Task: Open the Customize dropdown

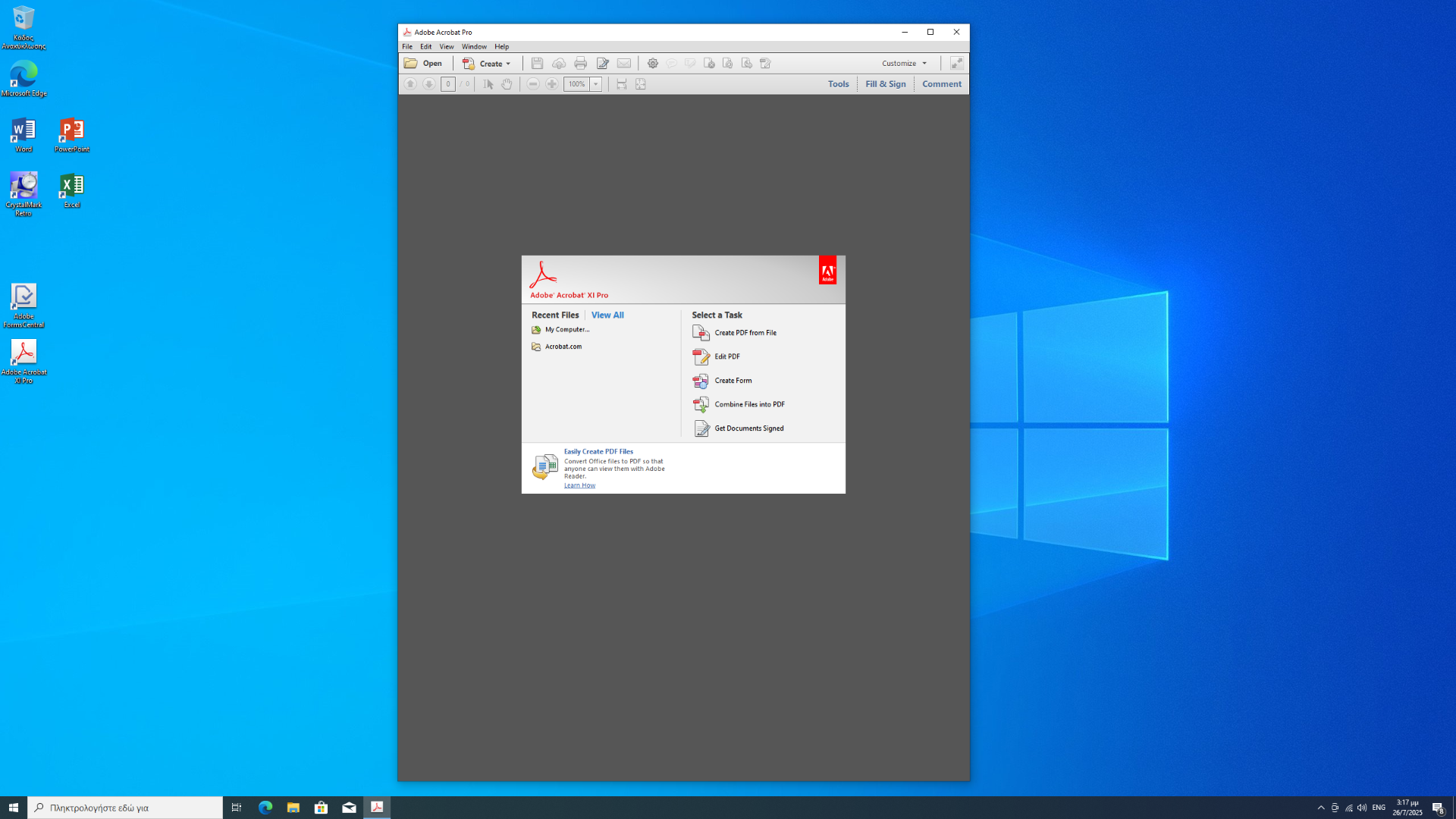Action: pos(904,64)
